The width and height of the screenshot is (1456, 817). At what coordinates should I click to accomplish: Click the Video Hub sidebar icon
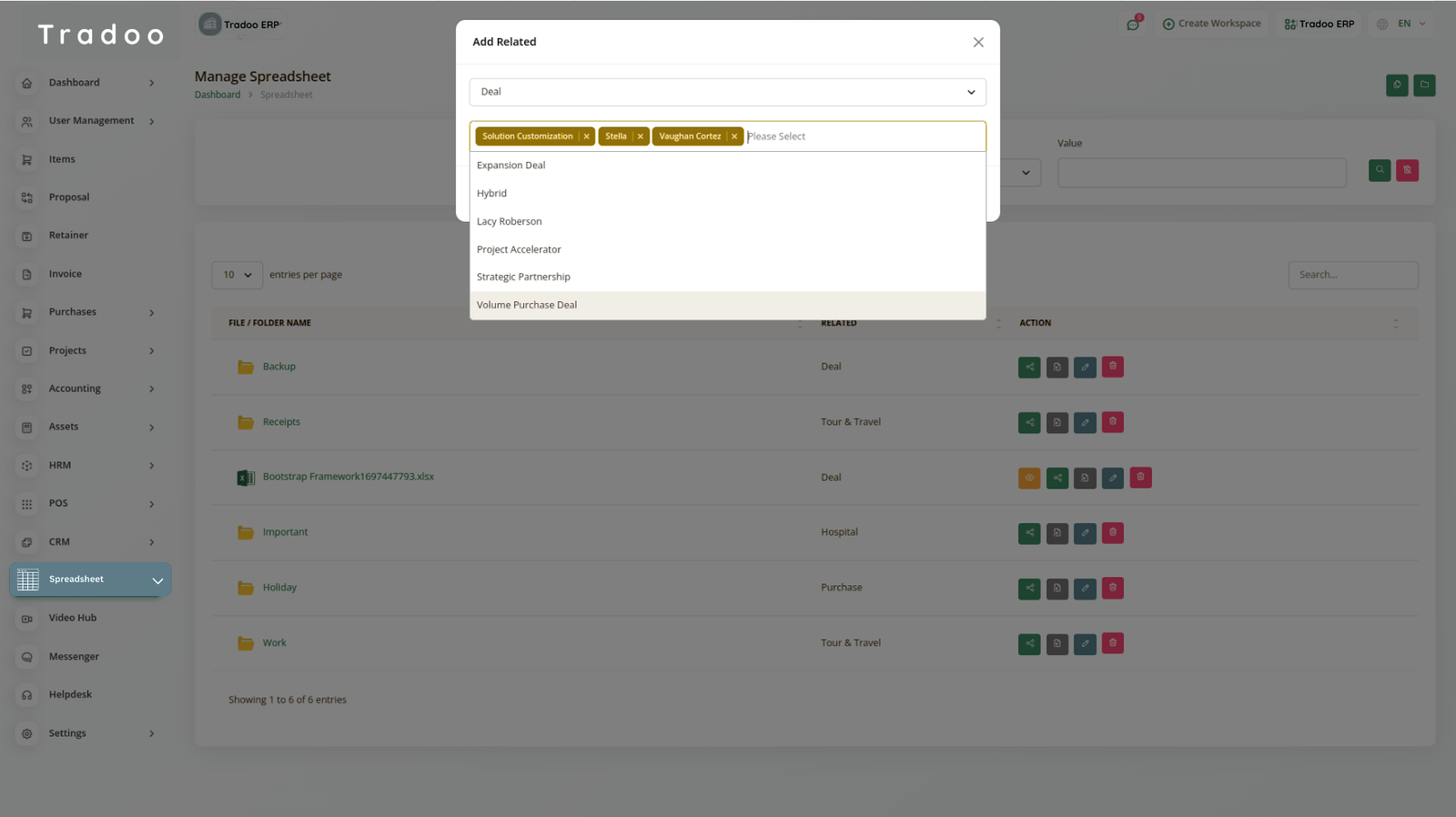click(x=27, y=619)
